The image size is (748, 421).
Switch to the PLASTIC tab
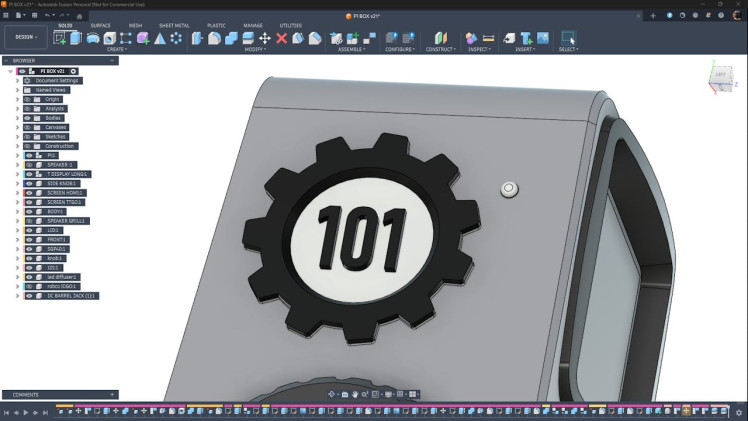pos(216,25)
